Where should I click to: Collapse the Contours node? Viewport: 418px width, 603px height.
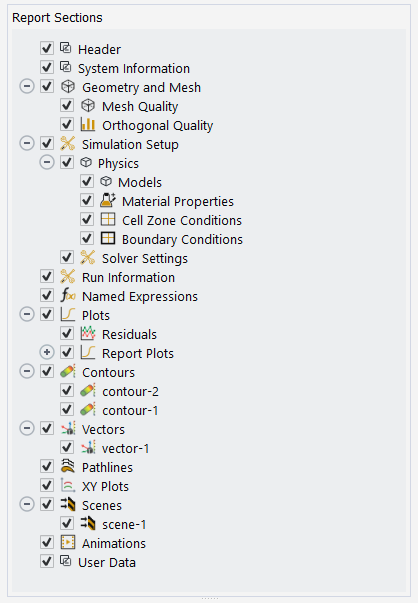[x=27, y=371]
